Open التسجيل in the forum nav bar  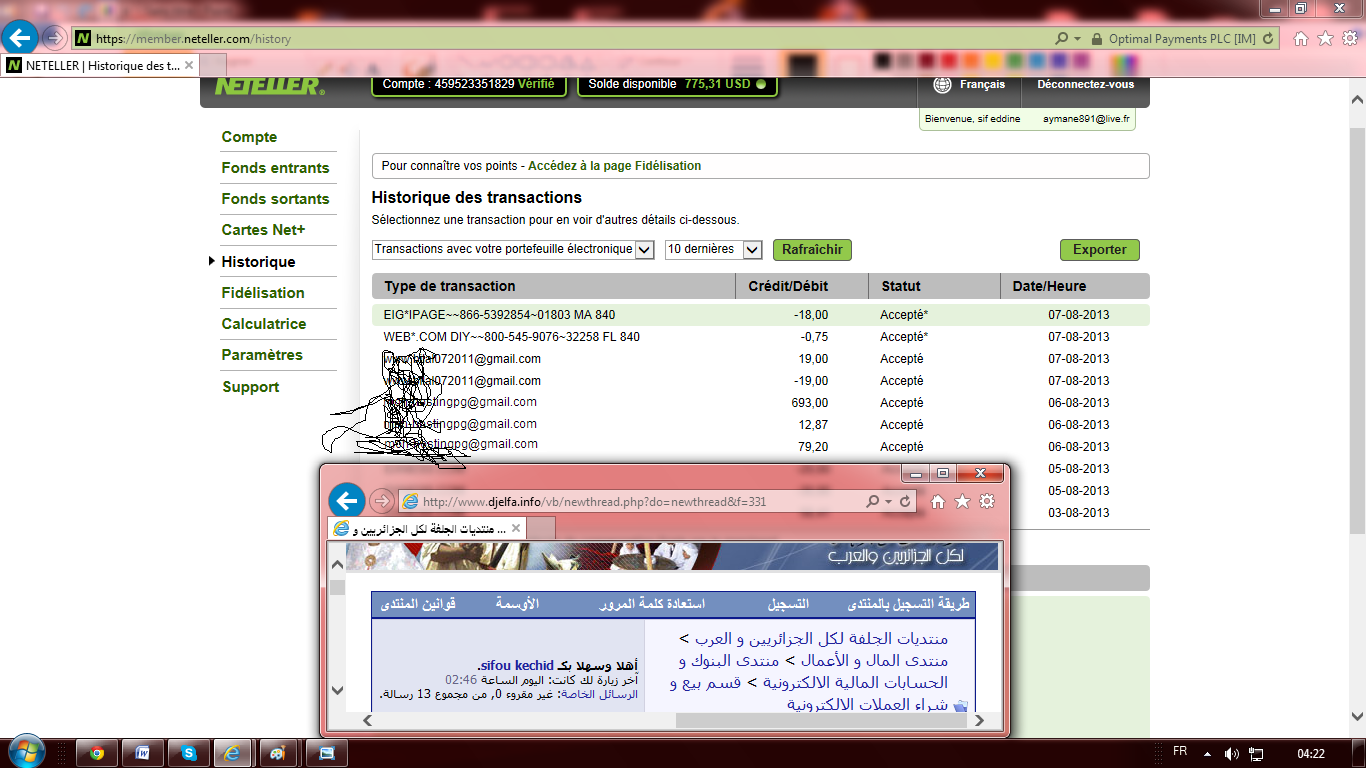tap(788, 604)
